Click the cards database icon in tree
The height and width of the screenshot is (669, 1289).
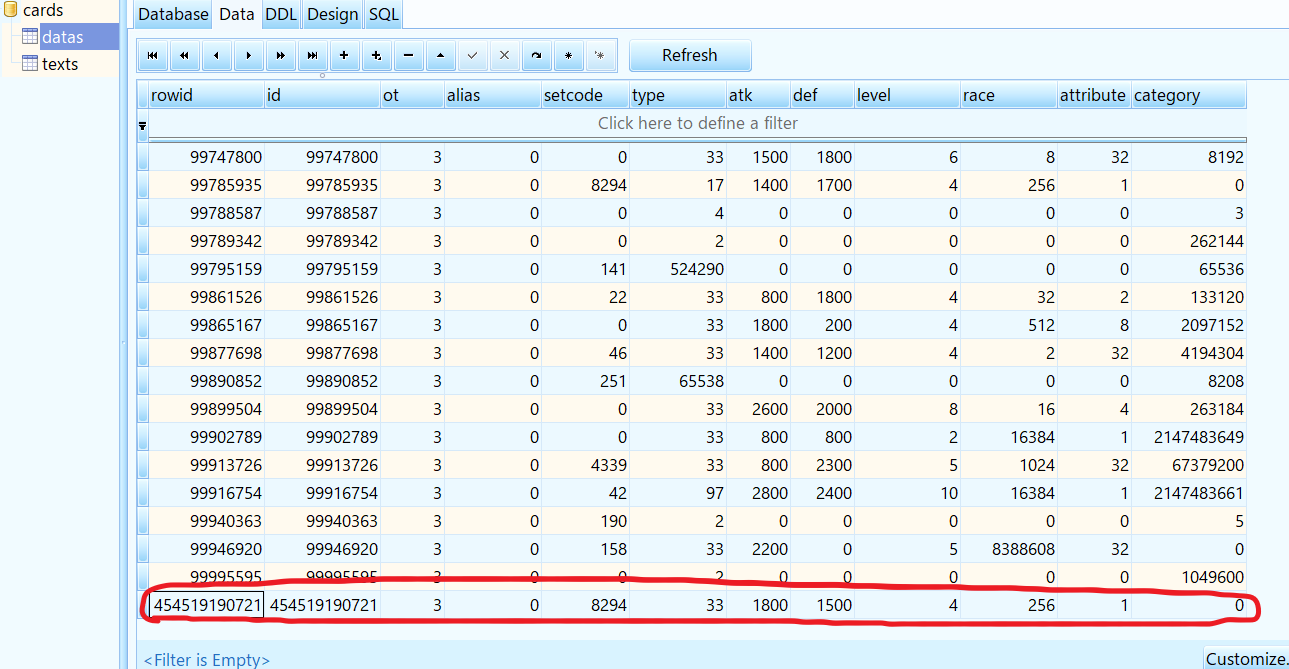(x=11, y=10)
